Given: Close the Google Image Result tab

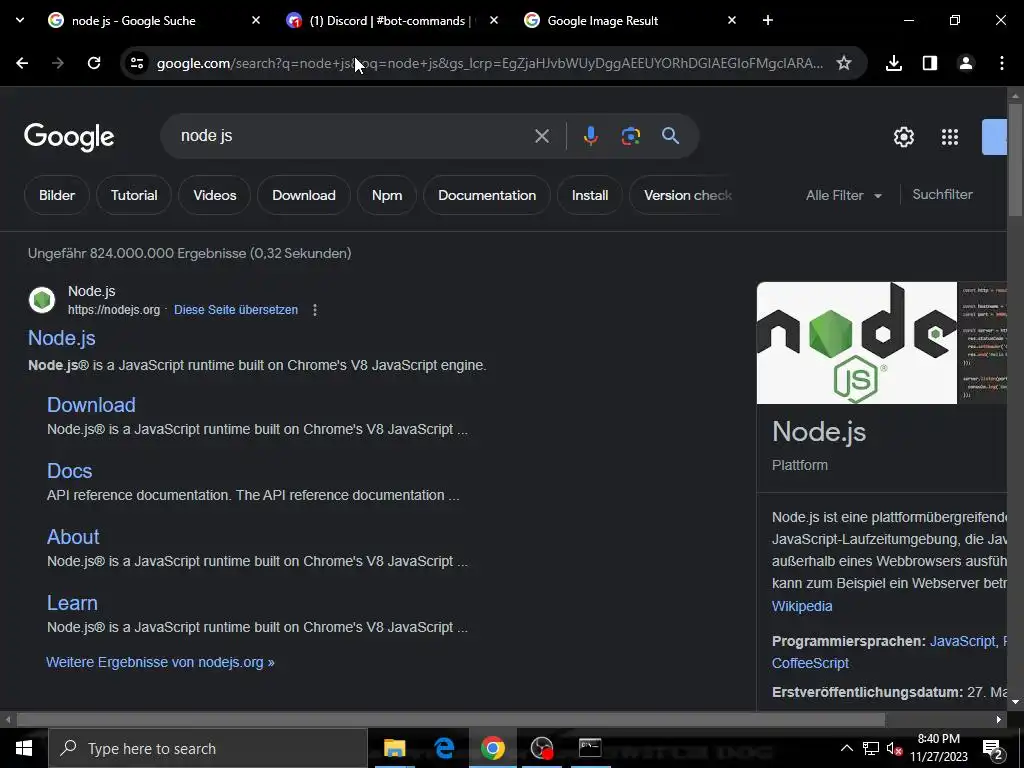Looking at the screenshot, I should tap(731, 20).
